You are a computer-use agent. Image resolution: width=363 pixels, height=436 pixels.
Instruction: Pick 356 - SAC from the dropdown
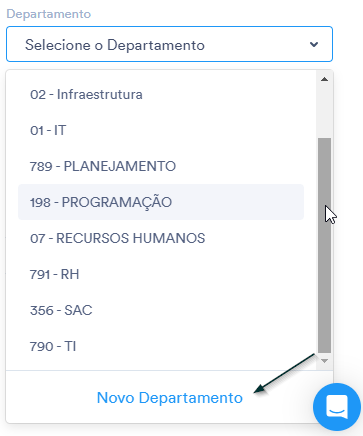(x=161, y=310)
